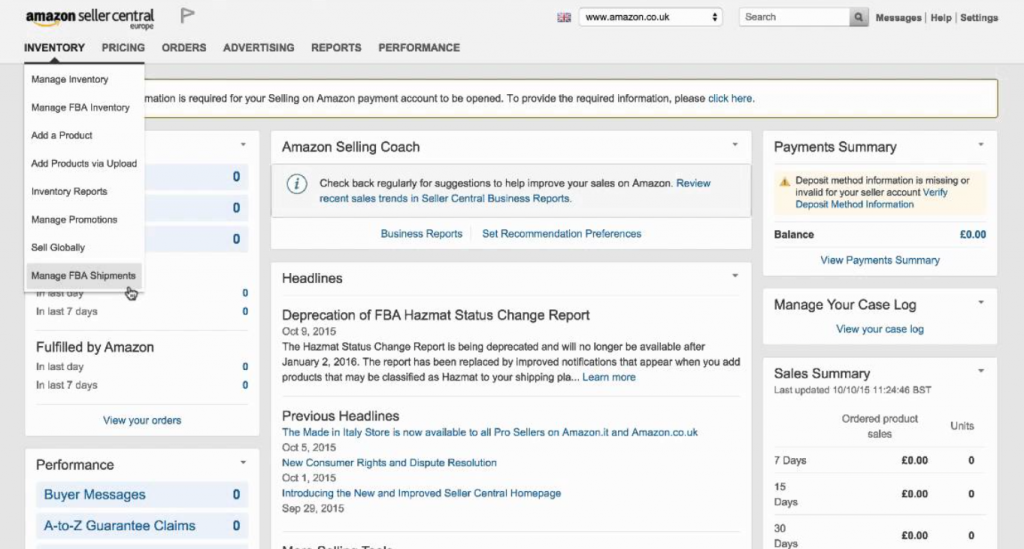The image size is (1024, 549).
Task: Follow the 'click here' link in banner
Action: click(x=730, y=99)
